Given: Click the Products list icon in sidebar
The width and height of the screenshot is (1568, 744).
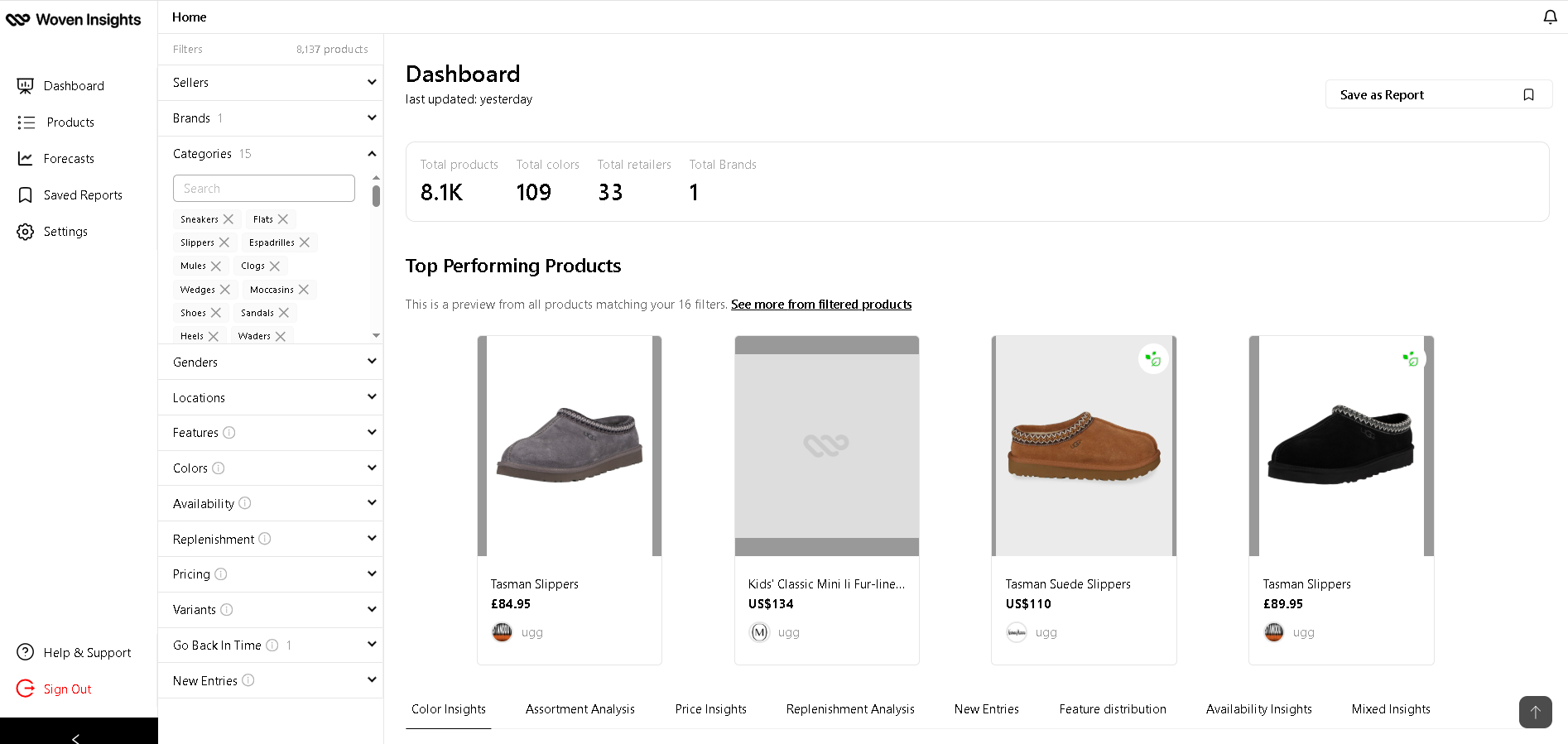Looking at the screenshot, I should (x=26, y=122).
